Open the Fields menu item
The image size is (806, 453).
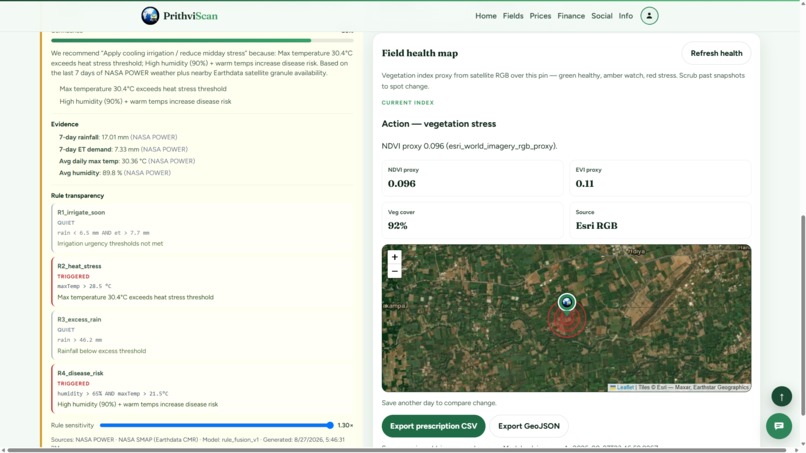pos(513,16)
